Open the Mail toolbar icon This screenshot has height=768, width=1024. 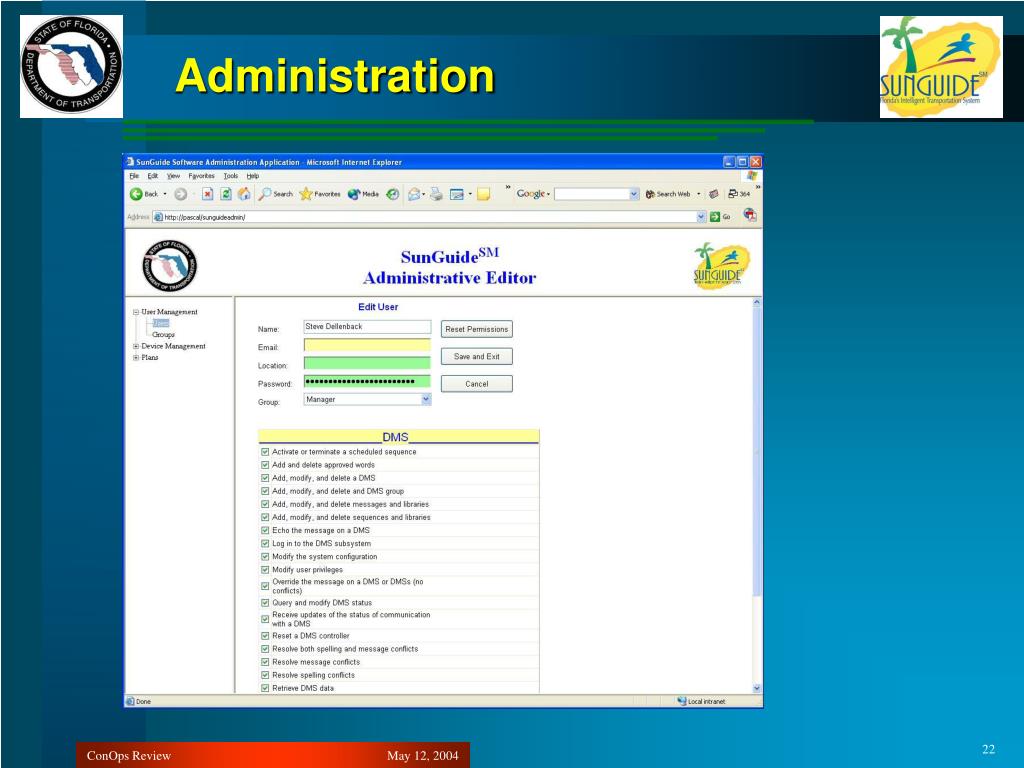pos(414,194)
